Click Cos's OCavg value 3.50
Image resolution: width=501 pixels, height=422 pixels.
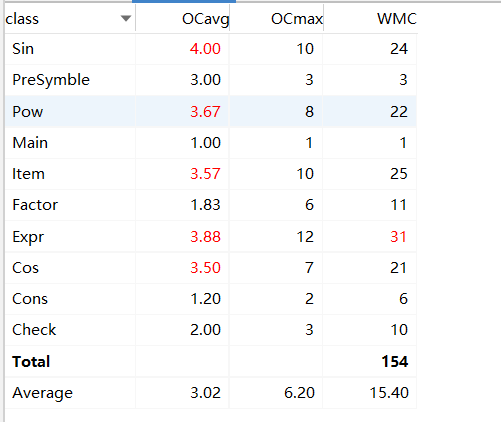205,268
